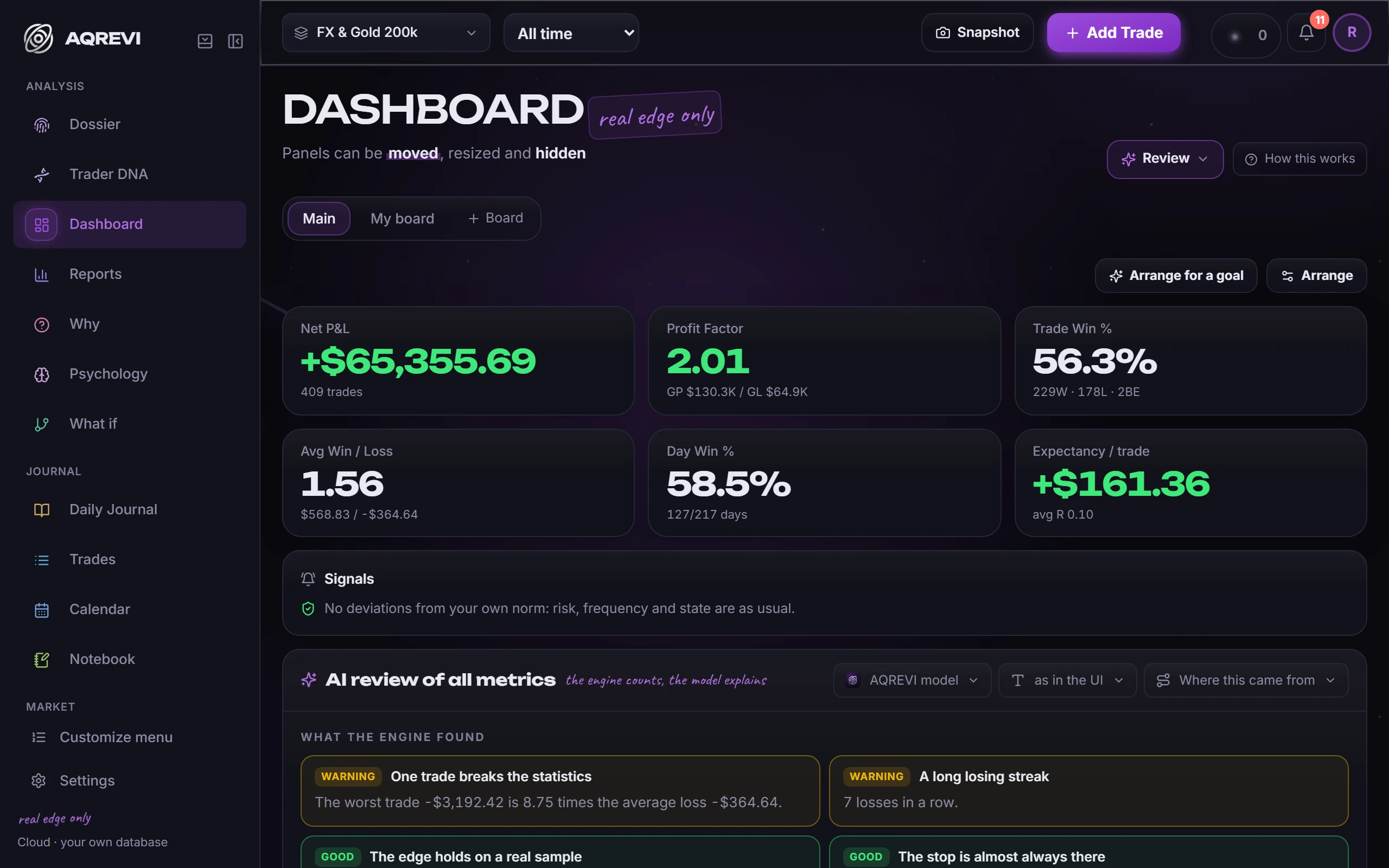Click the Trader DNA icon
The height and width of the screenshot is (868, 1389).
pyautogui.click(x=41, y=175)
